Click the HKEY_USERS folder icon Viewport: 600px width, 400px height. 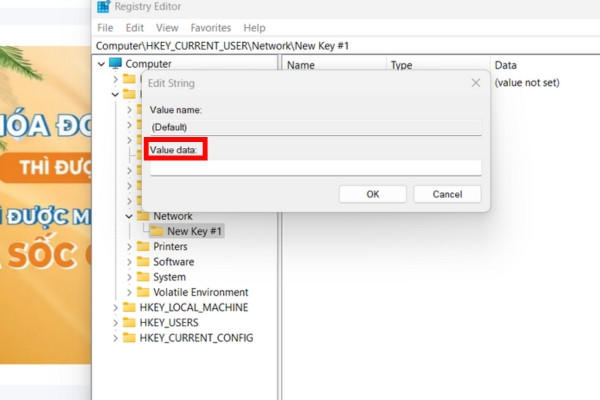pyautogui.click(x=129, y=322)
